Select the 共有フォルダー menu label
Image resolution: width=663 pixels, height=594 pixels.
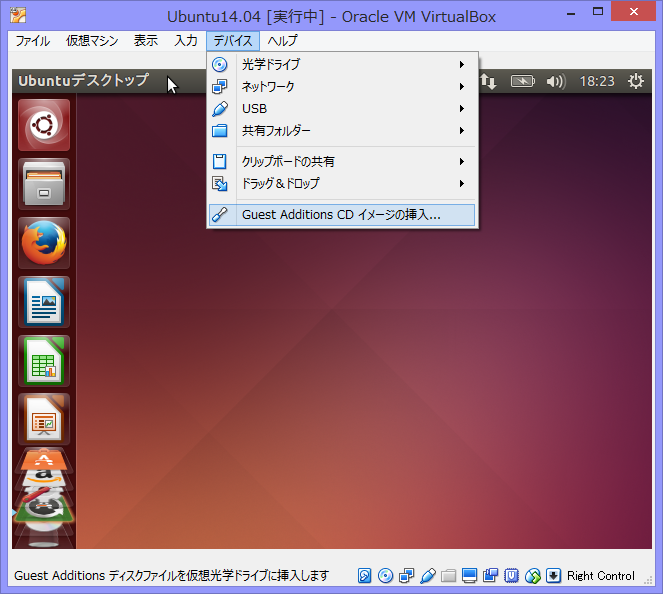pyautogui.click(x=276, y=131)
